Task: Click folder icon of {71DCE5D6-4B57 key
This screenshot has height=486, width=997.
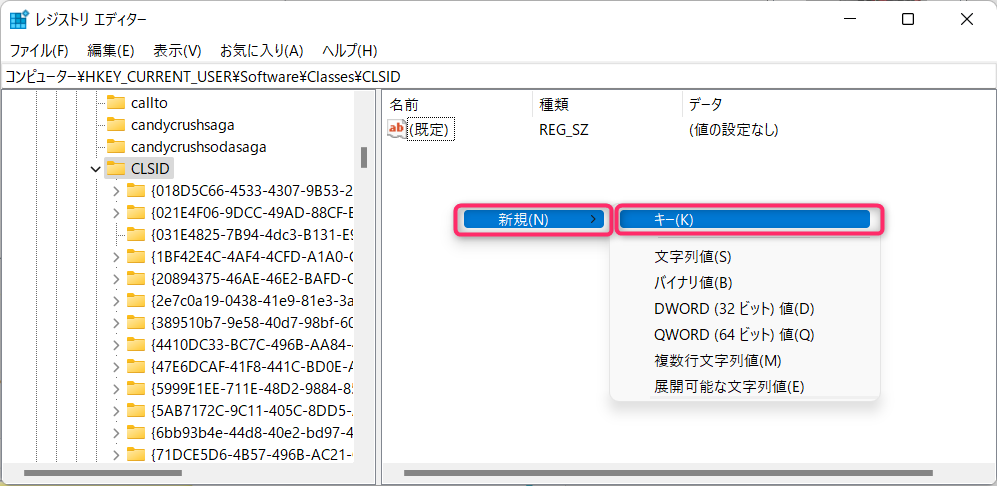Action: point(136,454)
